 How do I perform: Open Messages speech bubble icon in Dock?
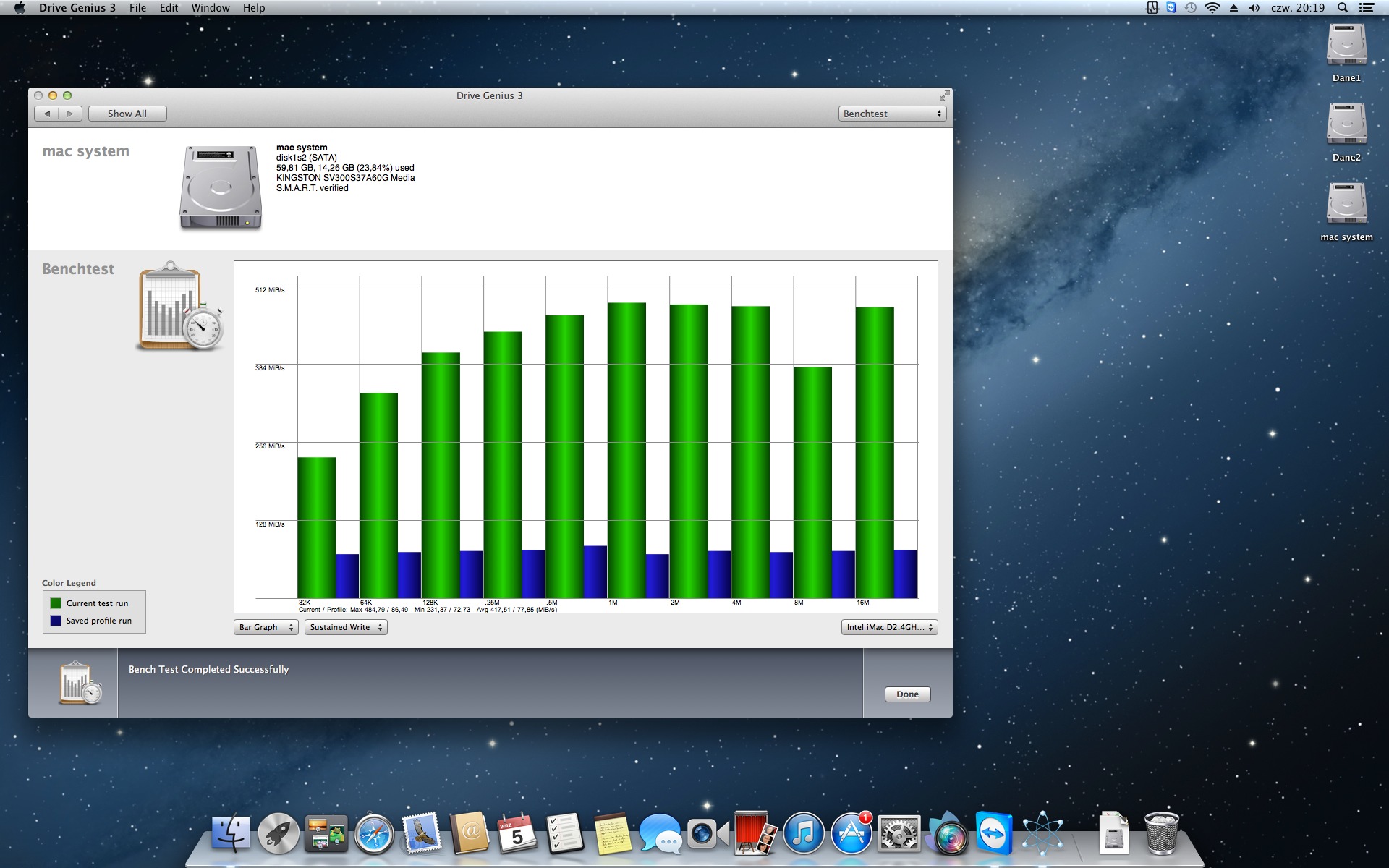click(660, 833)
